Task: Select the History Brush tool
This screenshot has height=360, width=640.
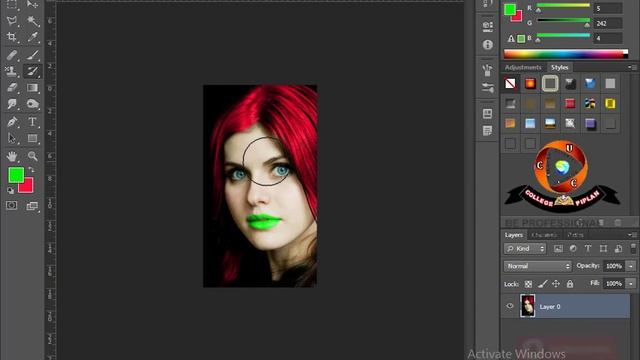Action: click(x=32, y=71)
